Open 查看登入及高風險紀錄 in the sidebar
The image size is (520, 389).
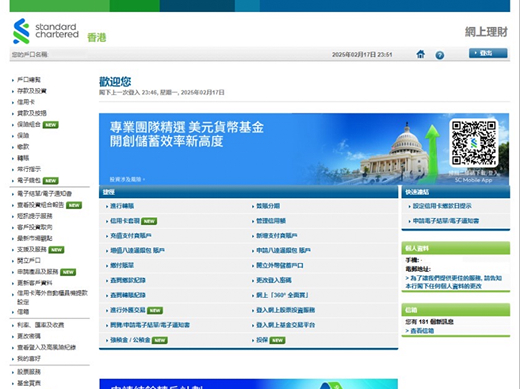pos(46,347)
